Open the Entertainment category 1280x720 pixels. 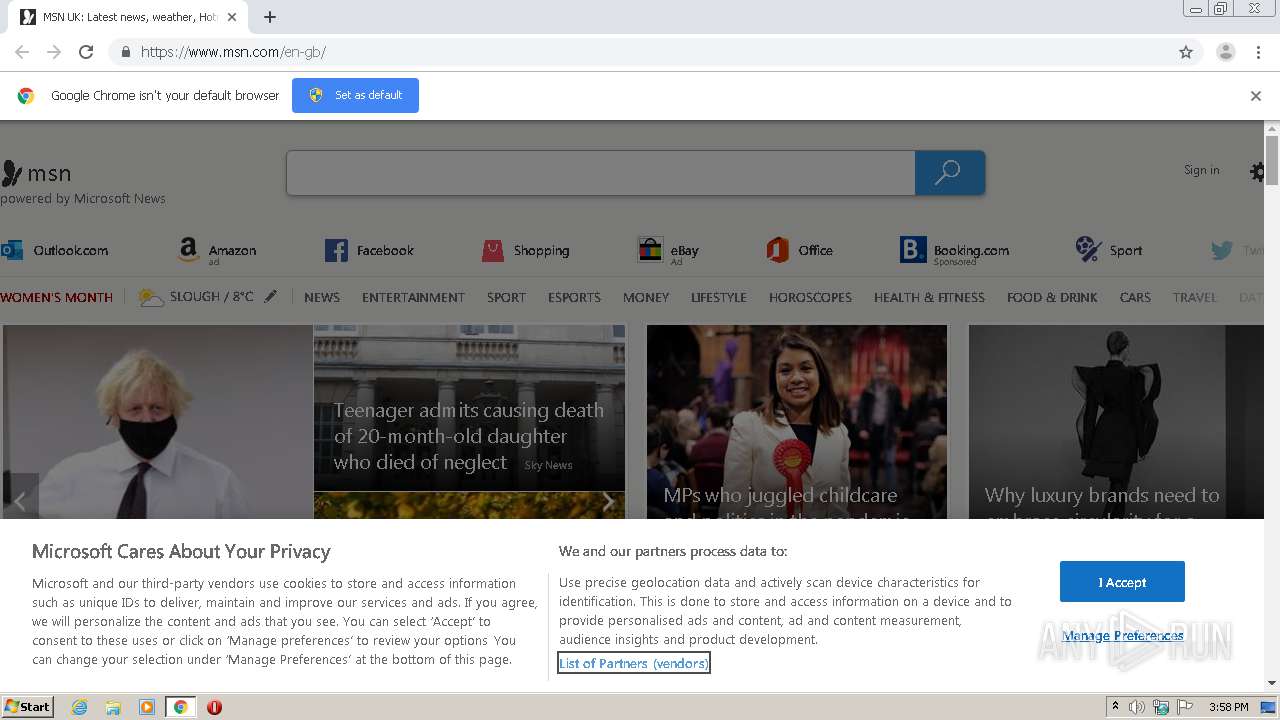[413, 297]
